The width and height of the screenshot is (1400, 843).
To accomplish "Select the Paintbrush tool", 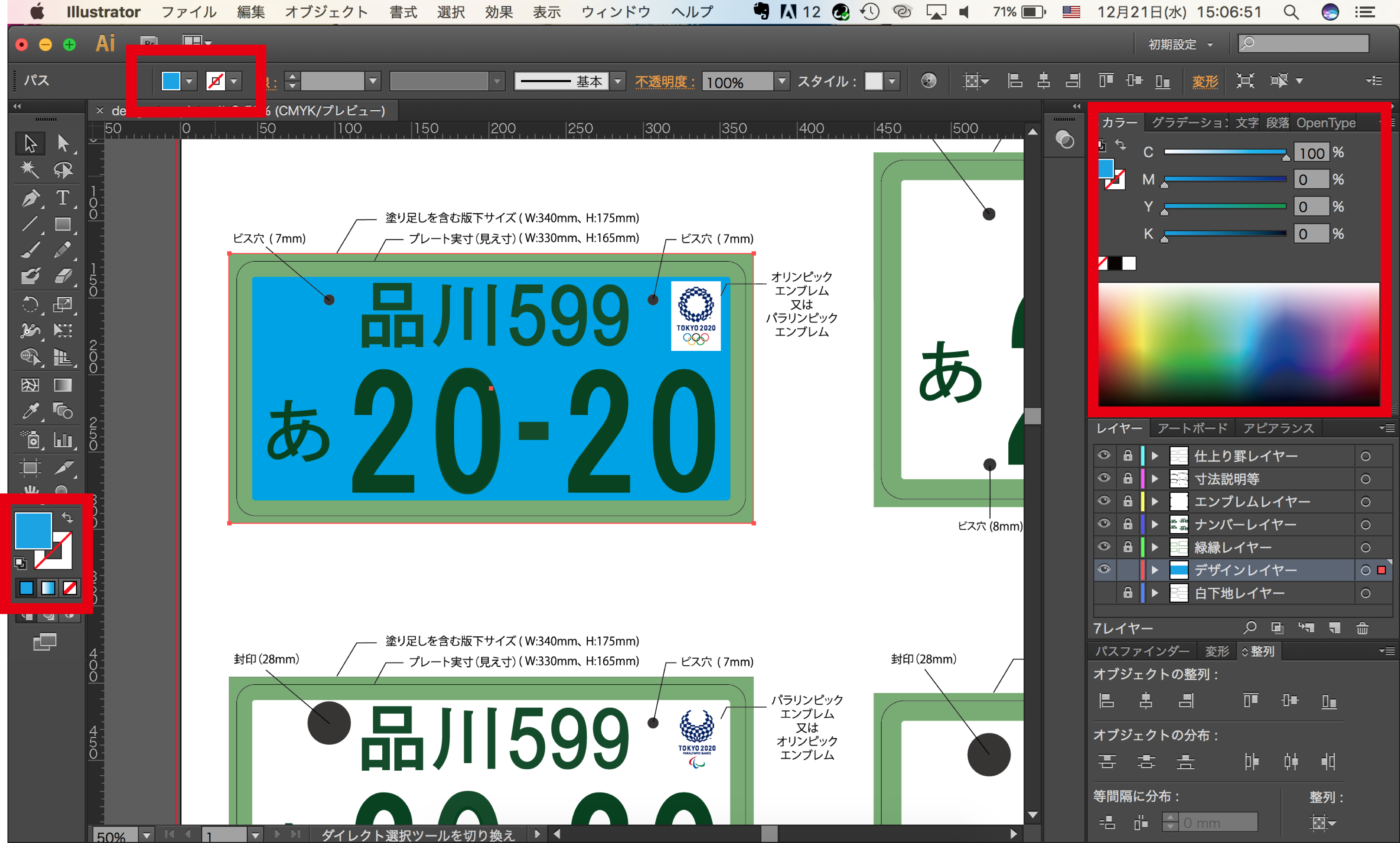I will click(30, 250).
